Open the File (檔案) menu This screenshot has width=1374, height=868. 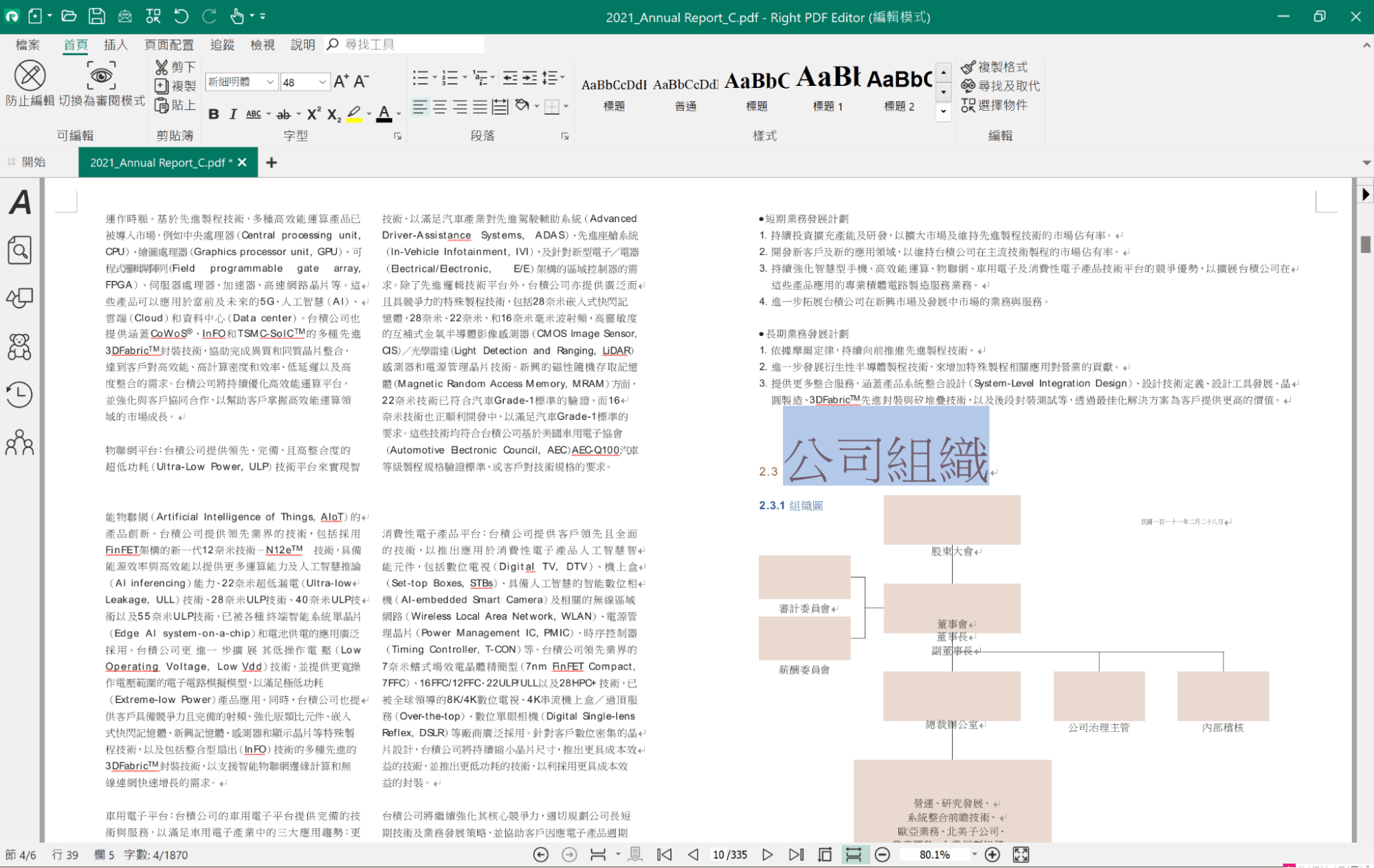(x=27, y=45)
